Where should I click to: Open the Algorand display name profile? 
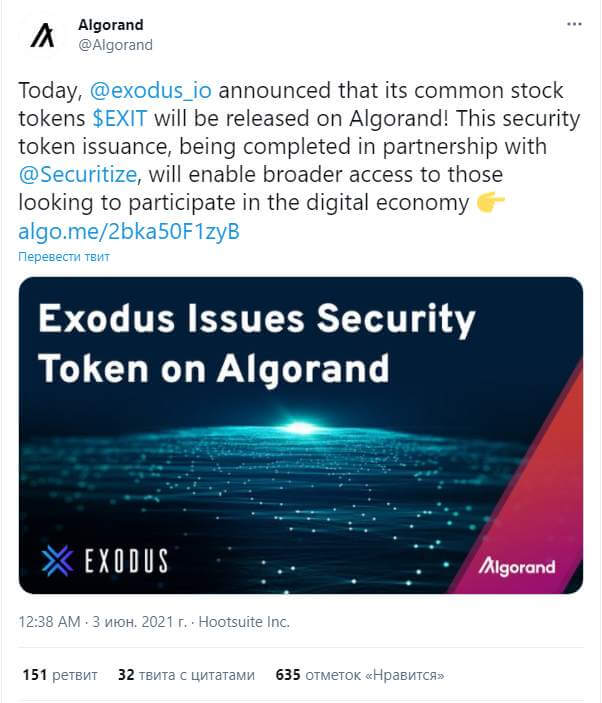(x=111, y=25)
